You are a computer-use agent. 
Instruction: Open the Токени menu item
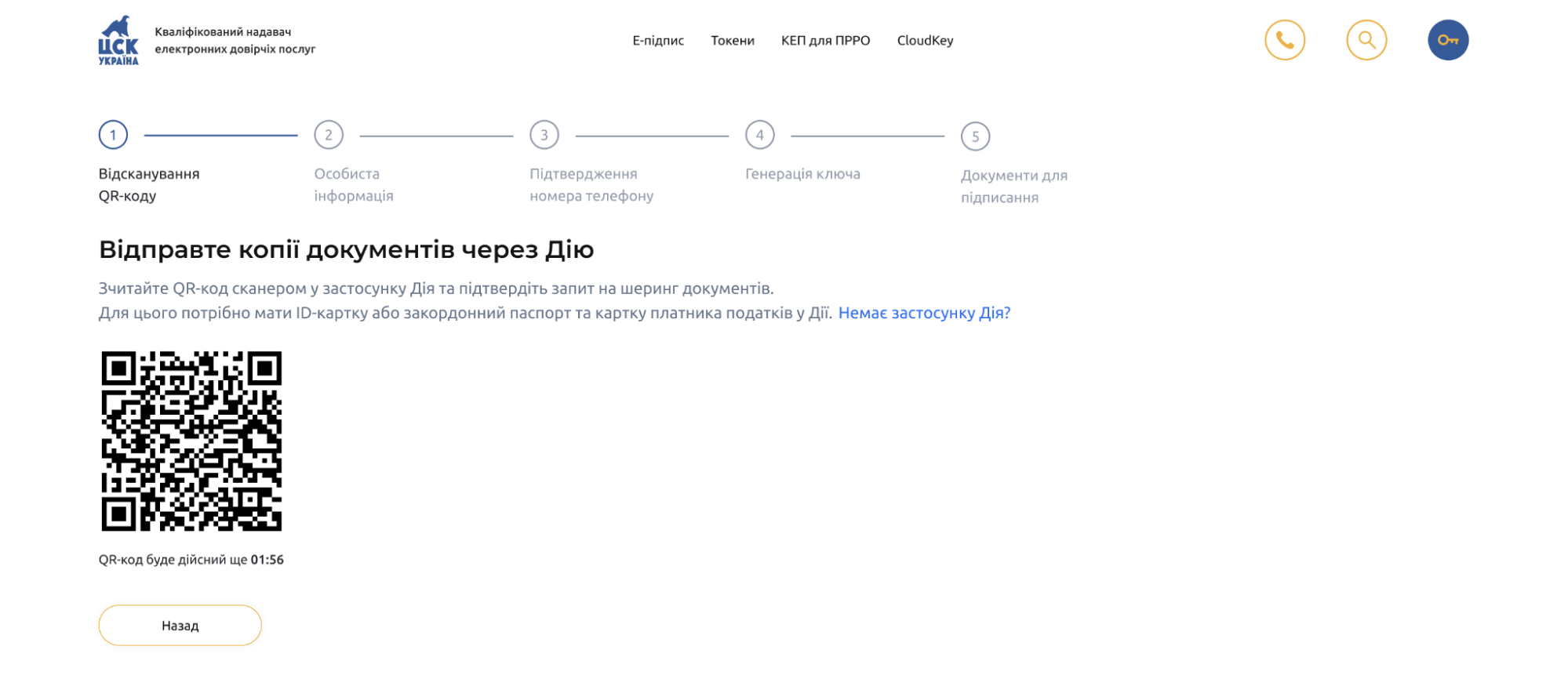733,41
